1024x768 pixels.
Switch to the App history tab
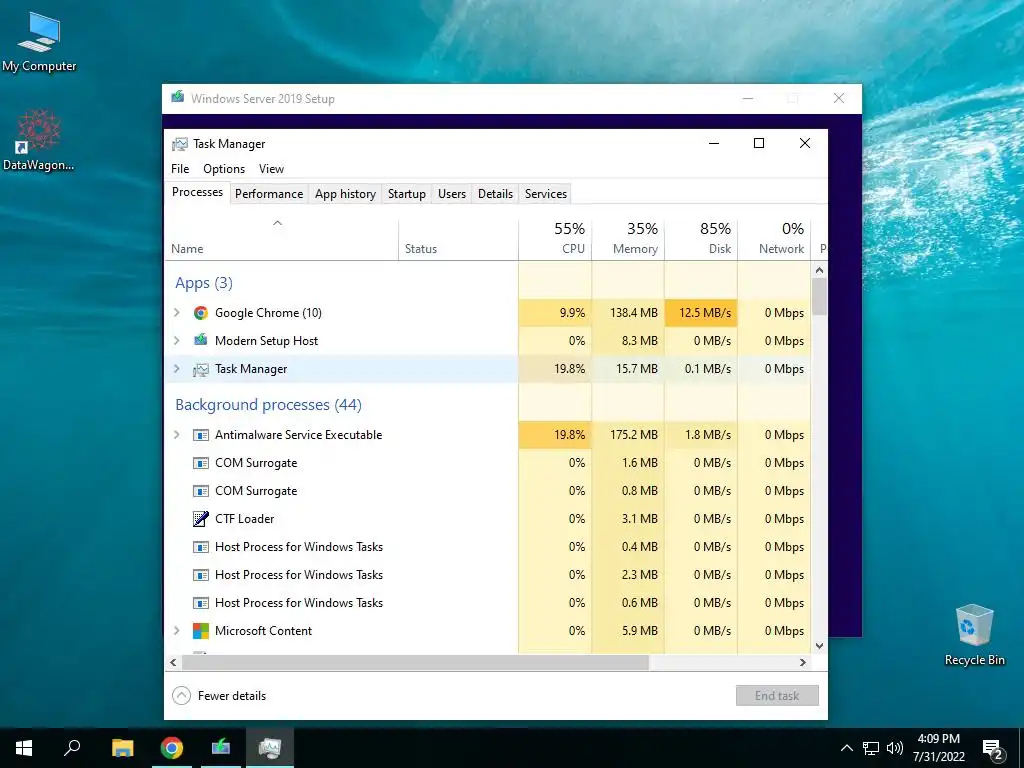[x=345, y=194]
